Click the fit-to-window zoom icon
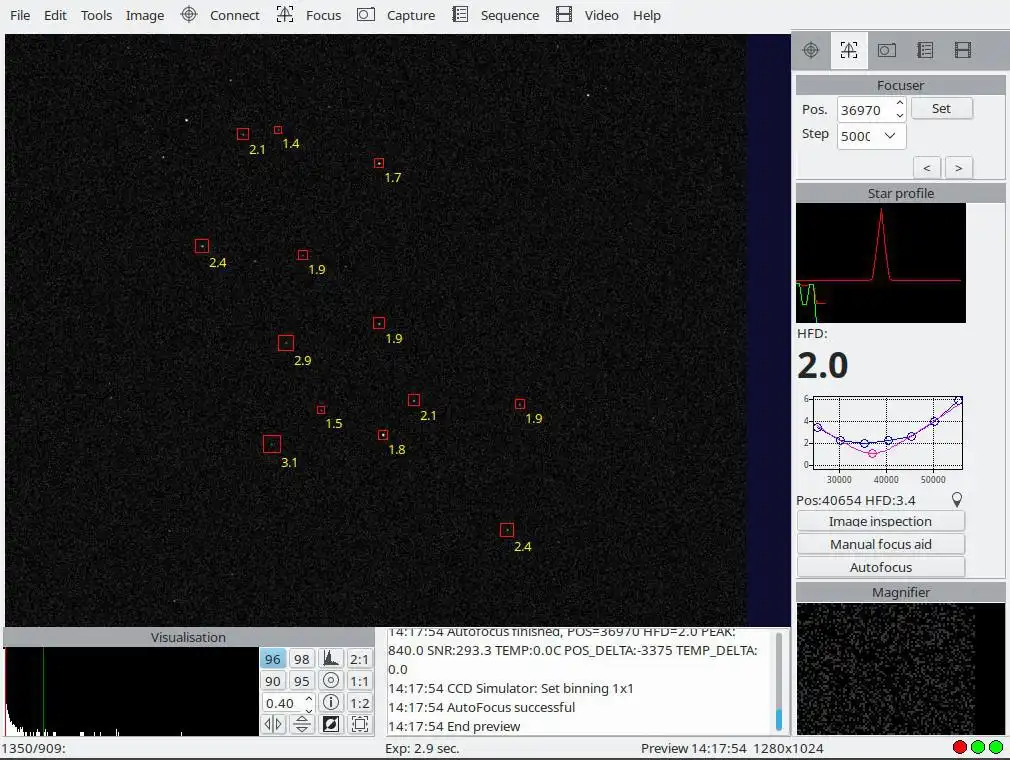1010x760 pixels. click(359, 724)
